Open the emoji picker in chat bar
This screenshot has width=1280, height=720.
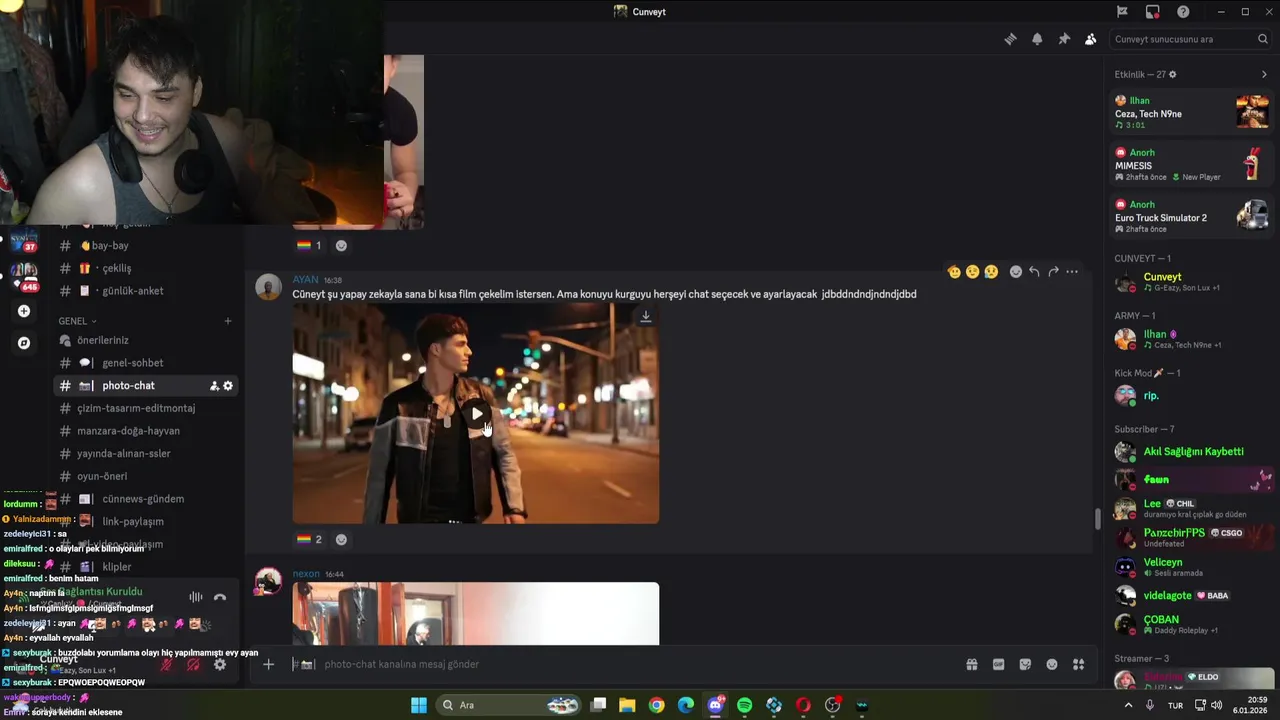coord(1052,664)
